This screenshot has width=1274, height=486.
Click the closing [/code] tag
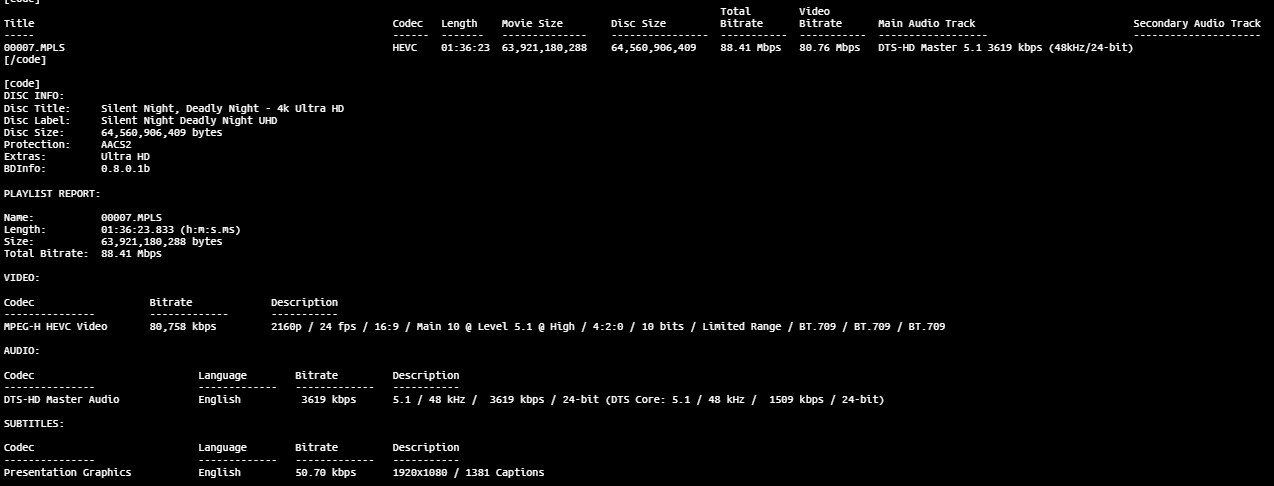pos(25,59)
